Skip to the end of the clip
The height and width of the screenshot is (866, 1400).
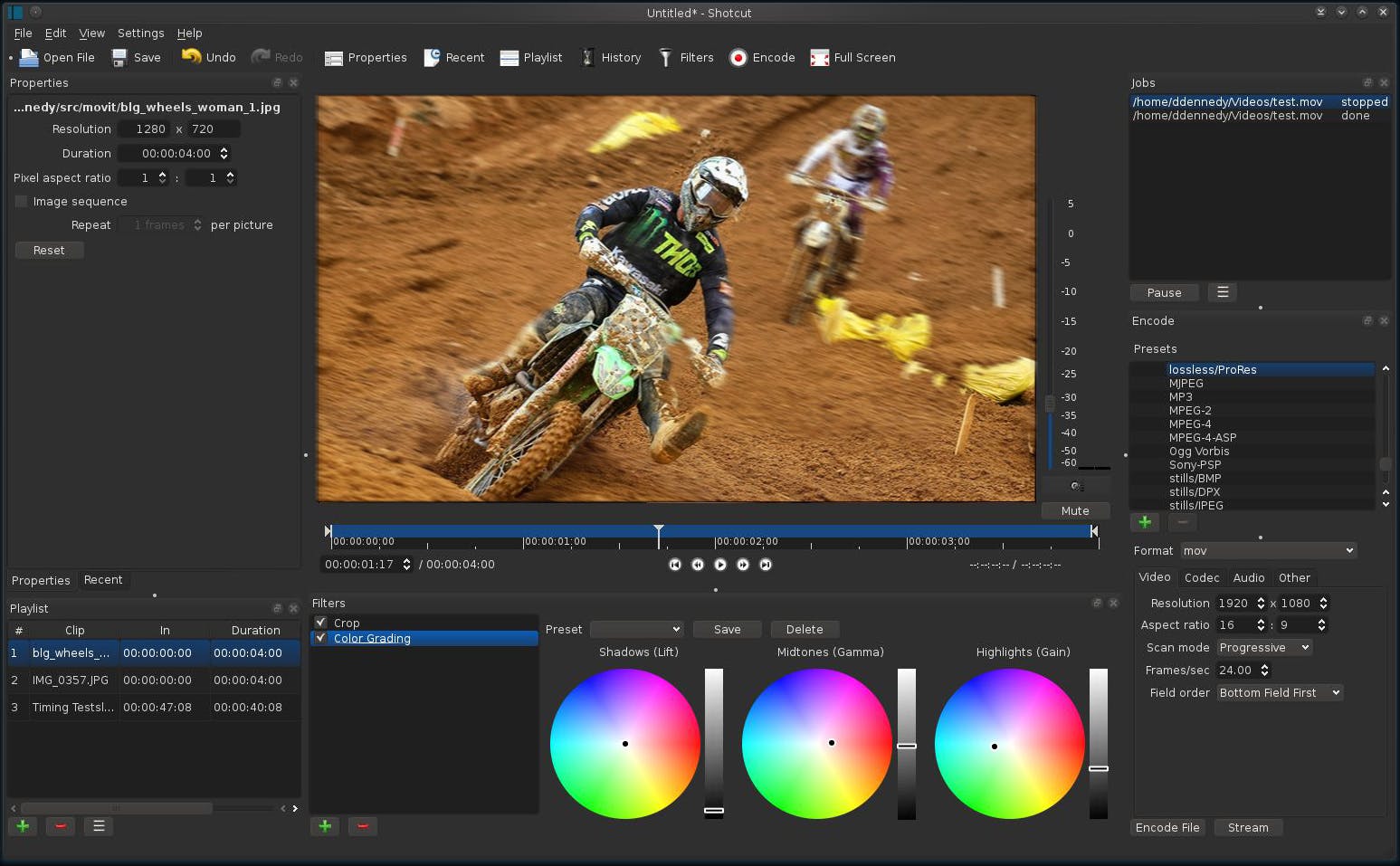[766, 565]
